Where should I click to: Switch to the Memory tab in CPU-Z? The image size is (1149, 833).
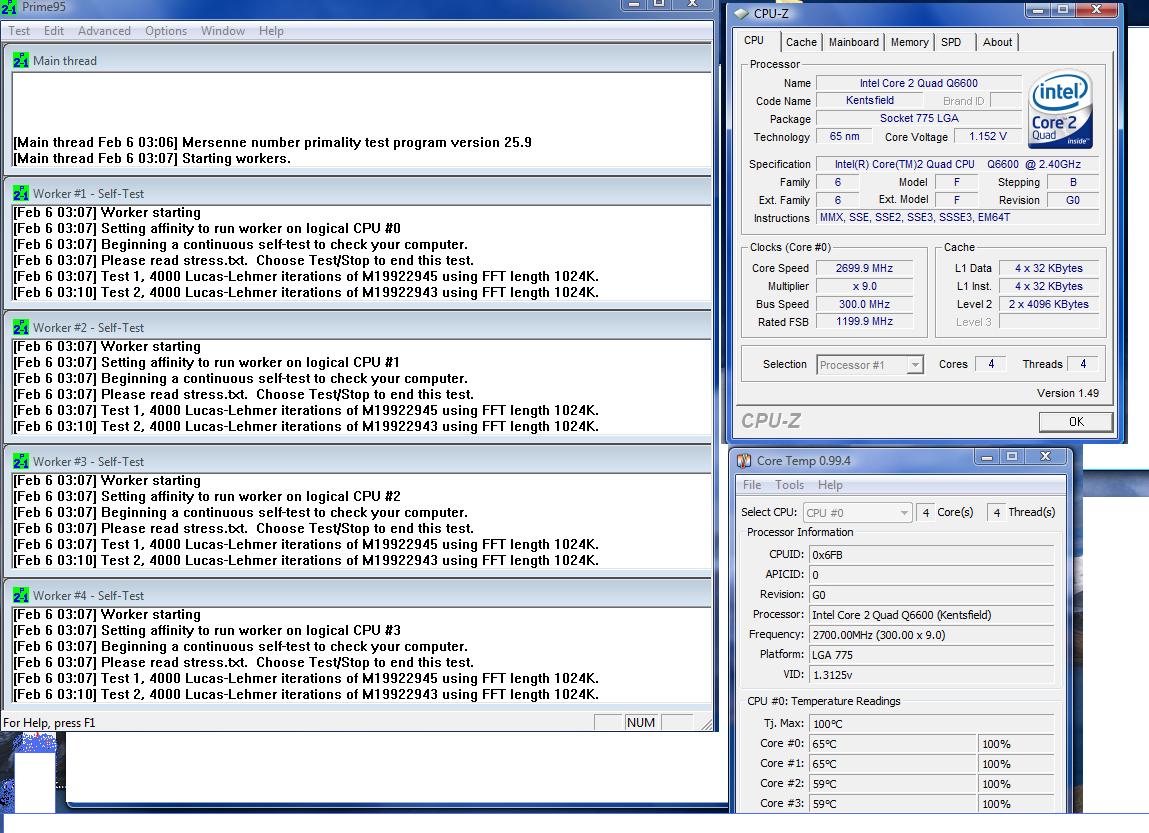tap(909, 42)
